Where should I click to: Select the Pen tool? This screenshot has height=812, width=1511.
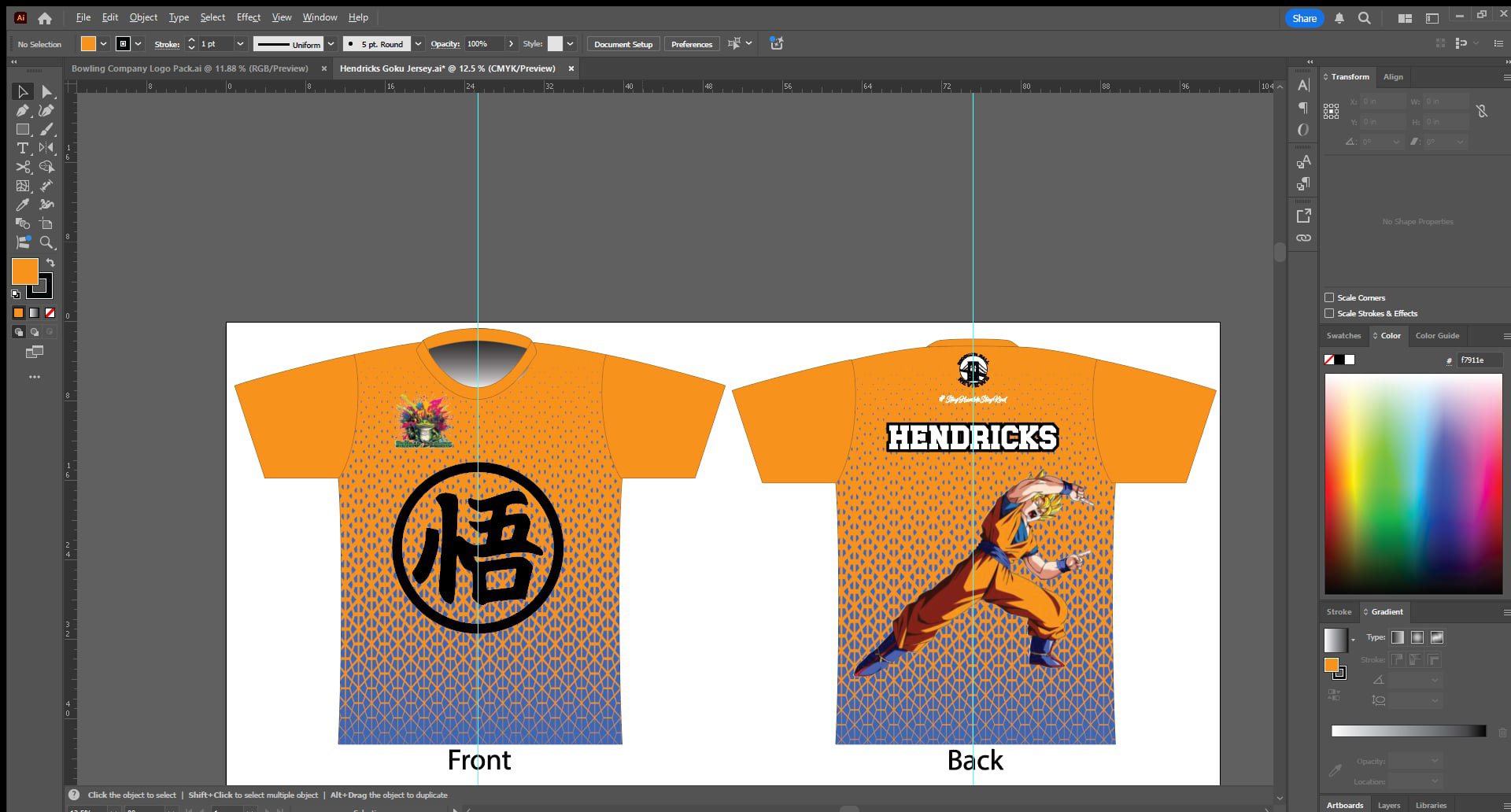coord(23,111)
